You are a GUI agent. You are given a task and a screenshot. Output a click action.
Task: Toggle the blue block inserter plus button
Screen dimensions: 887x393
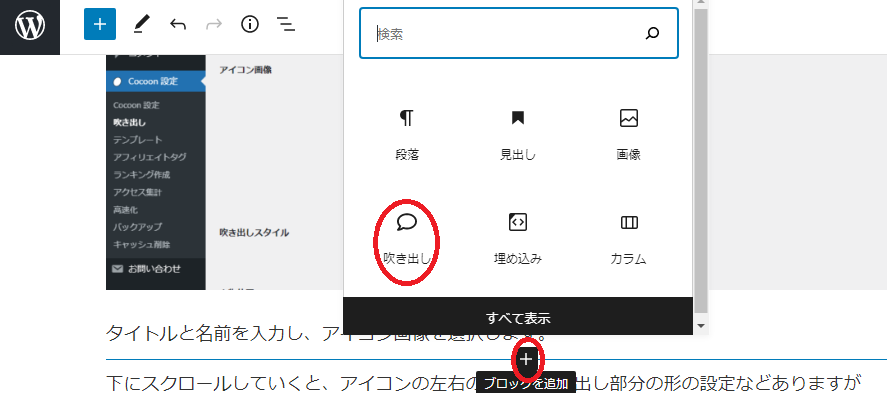tap(100, 24)
